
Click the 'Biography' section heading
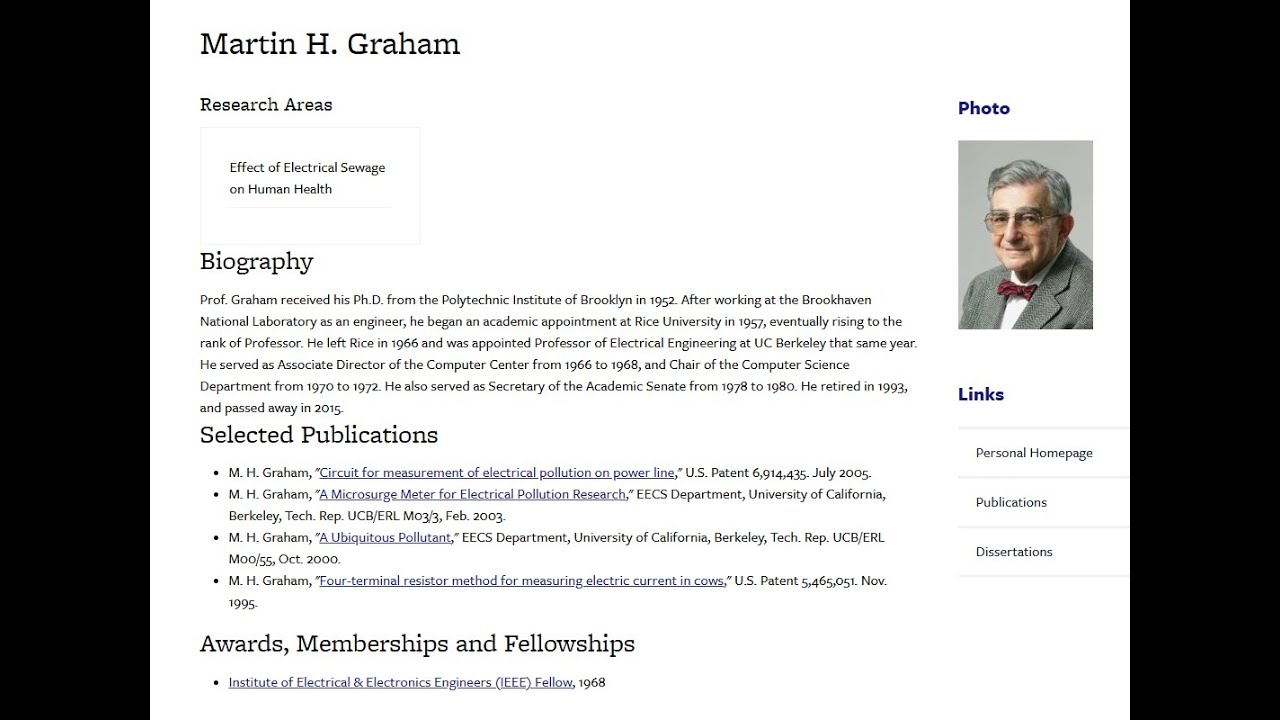[256, 262]
